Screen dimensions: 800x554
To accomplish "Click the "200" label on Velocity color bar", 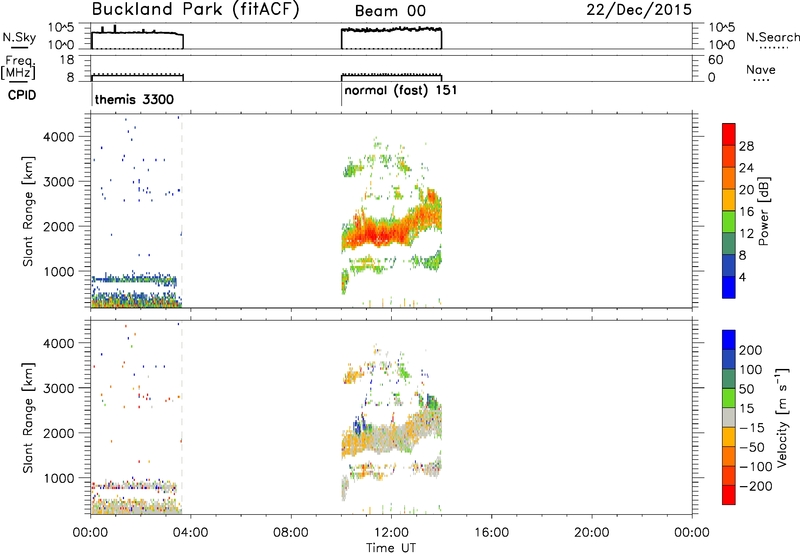I will (x=751, y=350).
